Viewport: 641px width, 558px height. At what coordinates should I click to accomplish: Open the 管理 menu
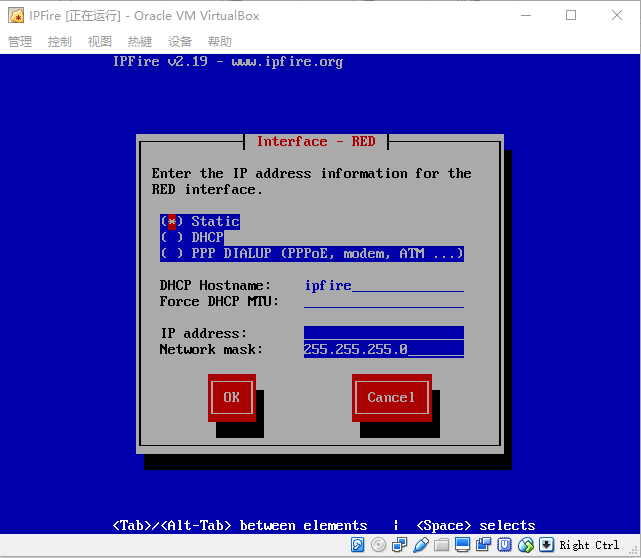20,41
